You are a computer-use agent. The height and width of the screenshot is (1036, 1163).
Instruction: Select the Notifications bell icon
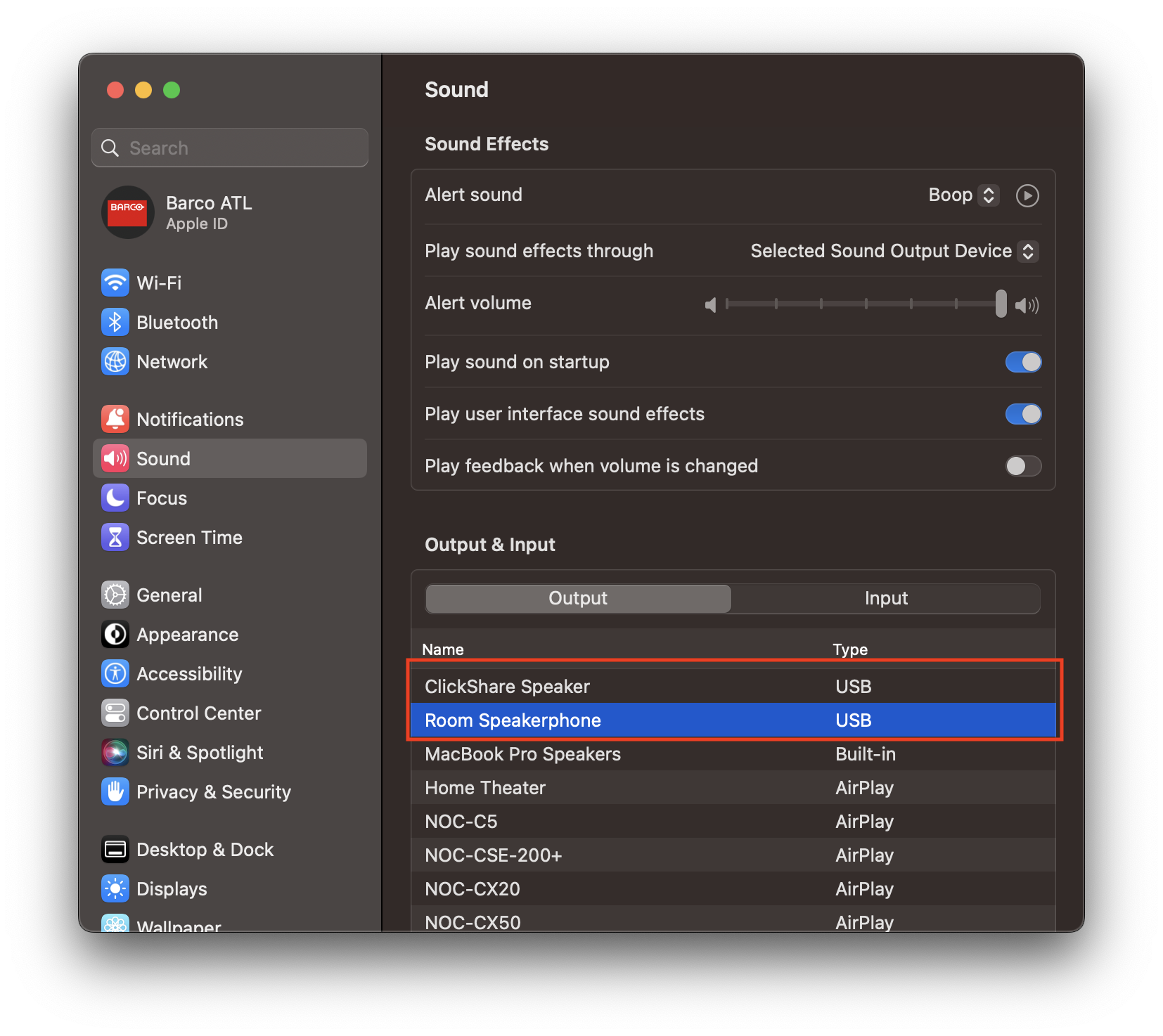click(115, 420)
